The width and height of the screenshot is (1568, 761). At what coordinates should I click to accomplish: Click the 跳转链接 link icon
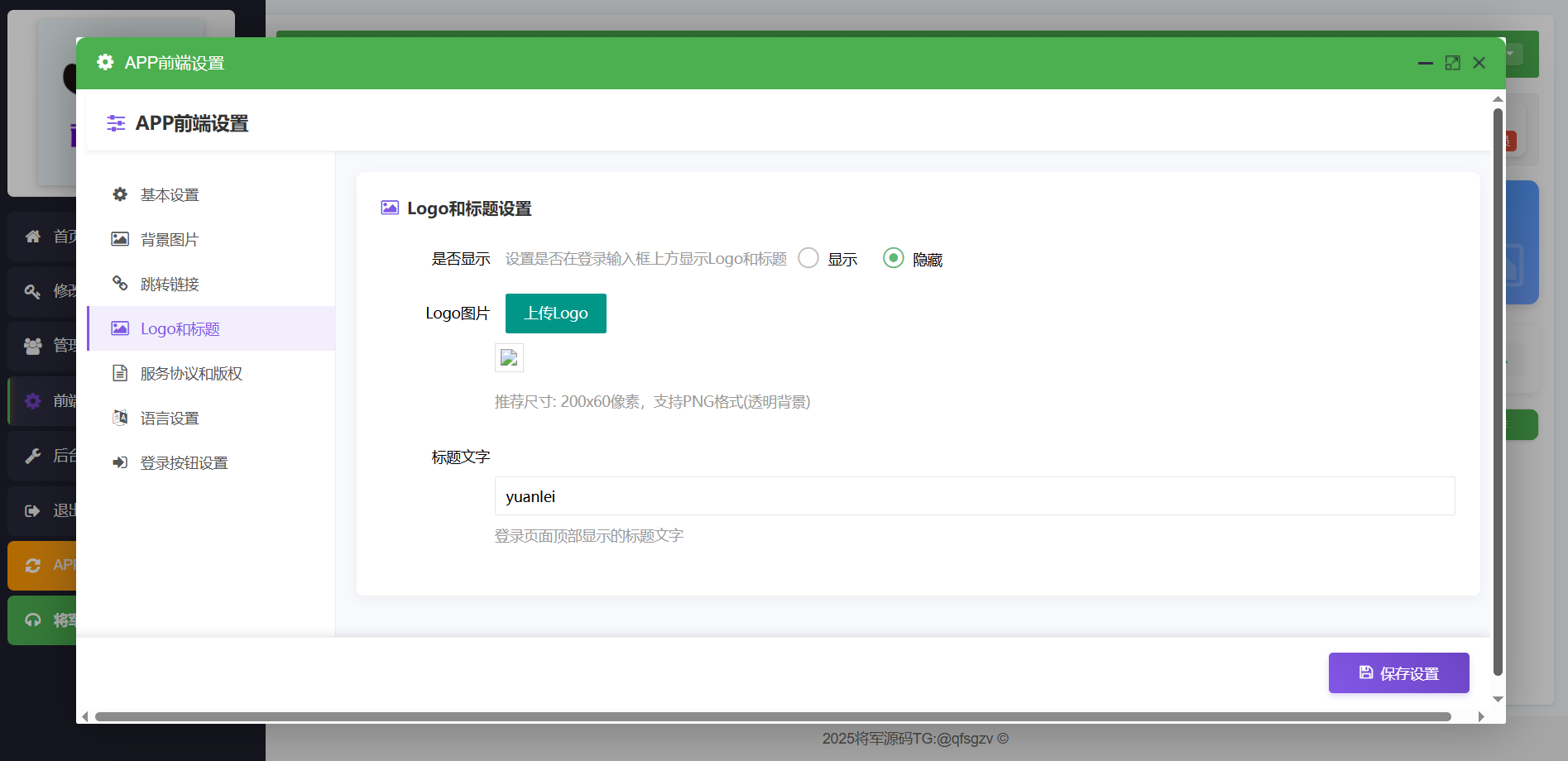120,284
